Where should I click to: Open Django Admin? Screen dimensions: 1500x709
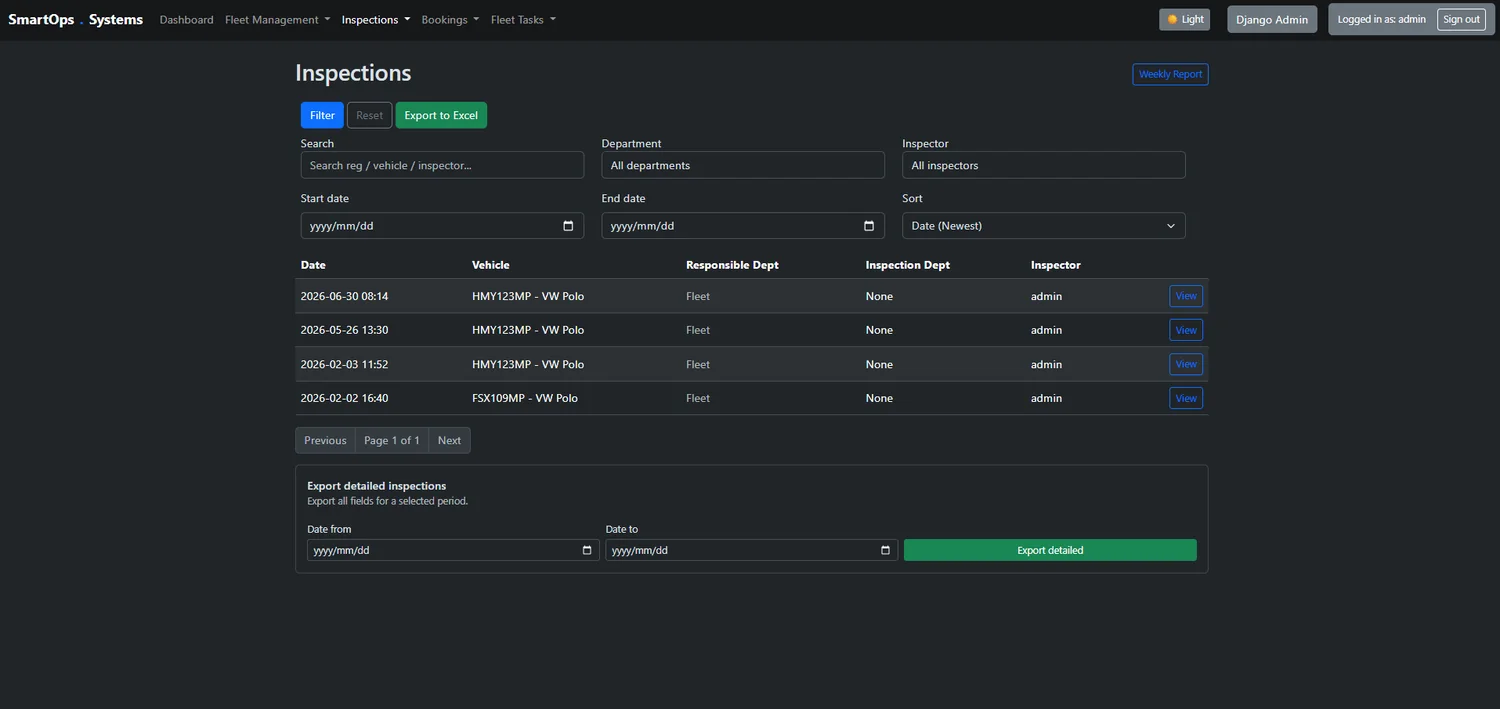(1272, 19)
